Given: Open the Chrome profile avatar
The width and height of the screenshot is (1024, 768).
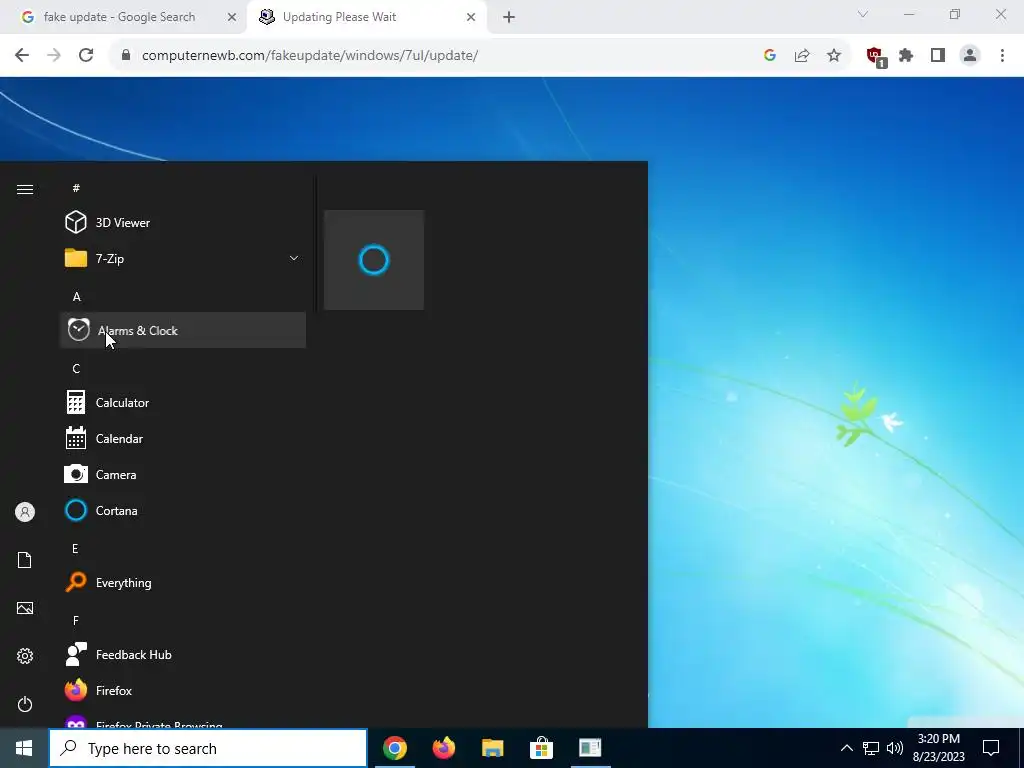Looking at the screenshot, I should [x=970, y=56].
